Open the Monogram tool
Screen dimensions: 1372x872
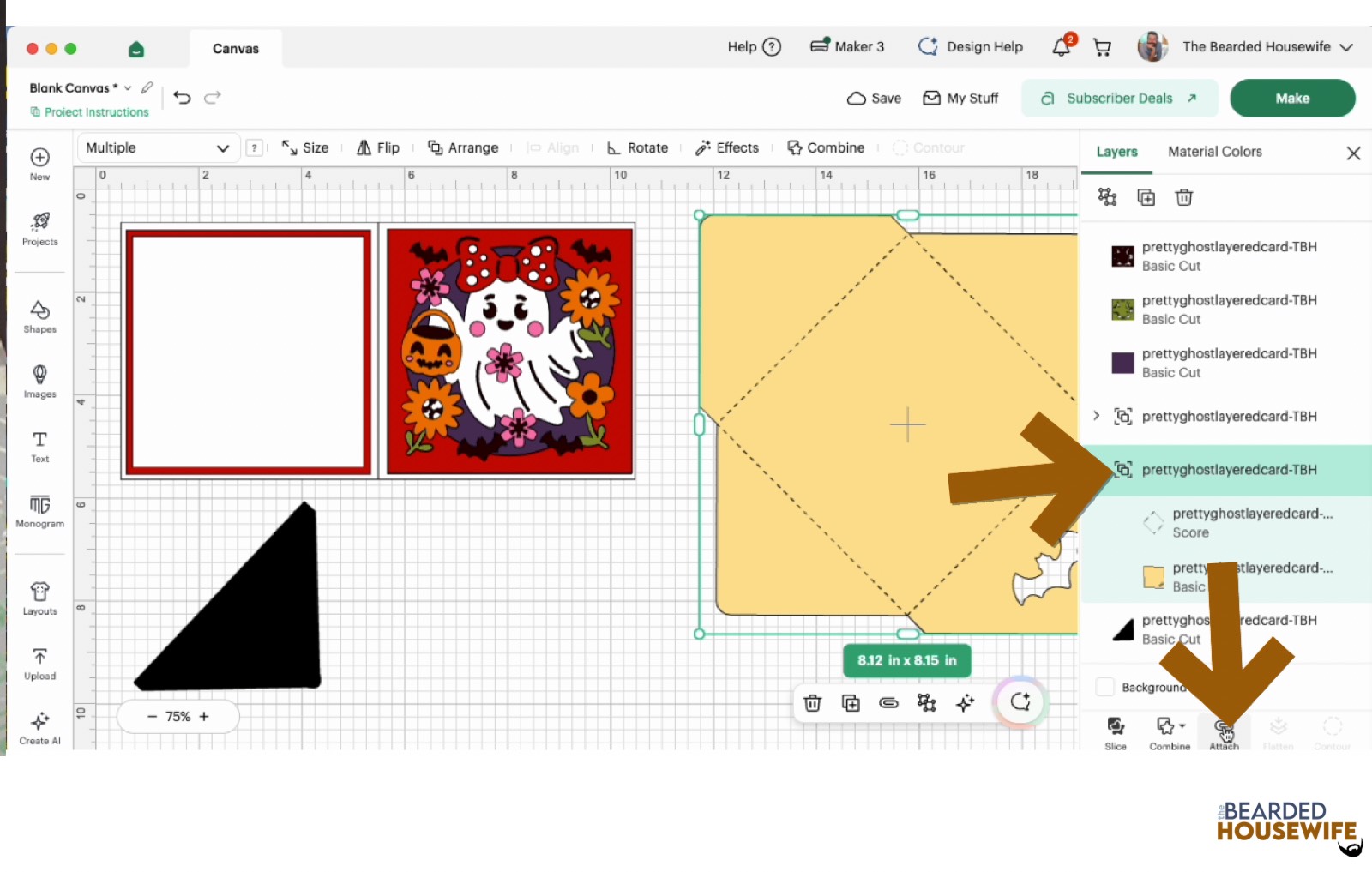click(x=39, y=511)
